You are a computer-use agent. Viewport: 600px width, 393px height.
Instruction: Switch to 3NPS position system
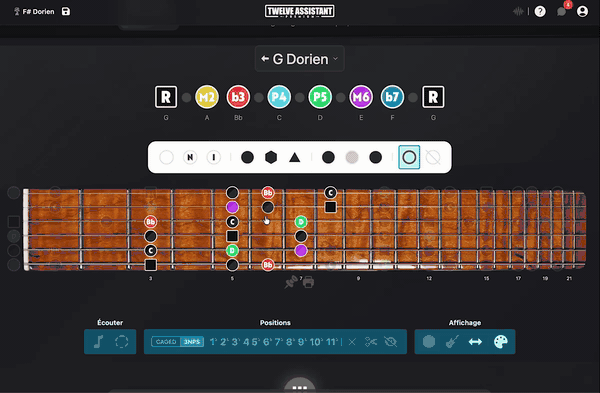pyautogui.click(x=192, y=342)
